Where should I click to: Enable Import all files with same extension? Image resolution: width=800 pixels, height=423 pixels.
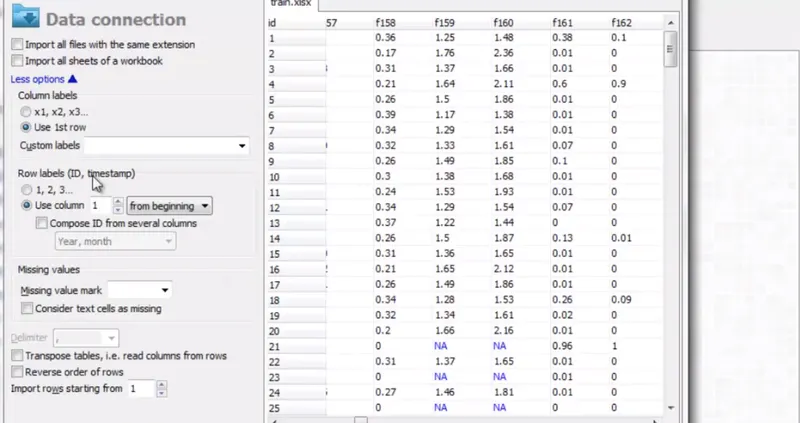point(17,44)
